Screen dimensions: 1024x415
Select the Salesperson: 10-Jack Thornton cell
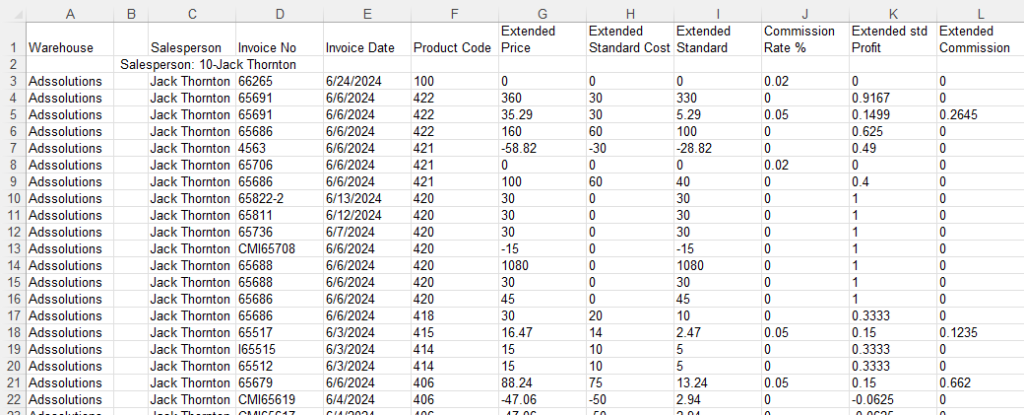208,65
